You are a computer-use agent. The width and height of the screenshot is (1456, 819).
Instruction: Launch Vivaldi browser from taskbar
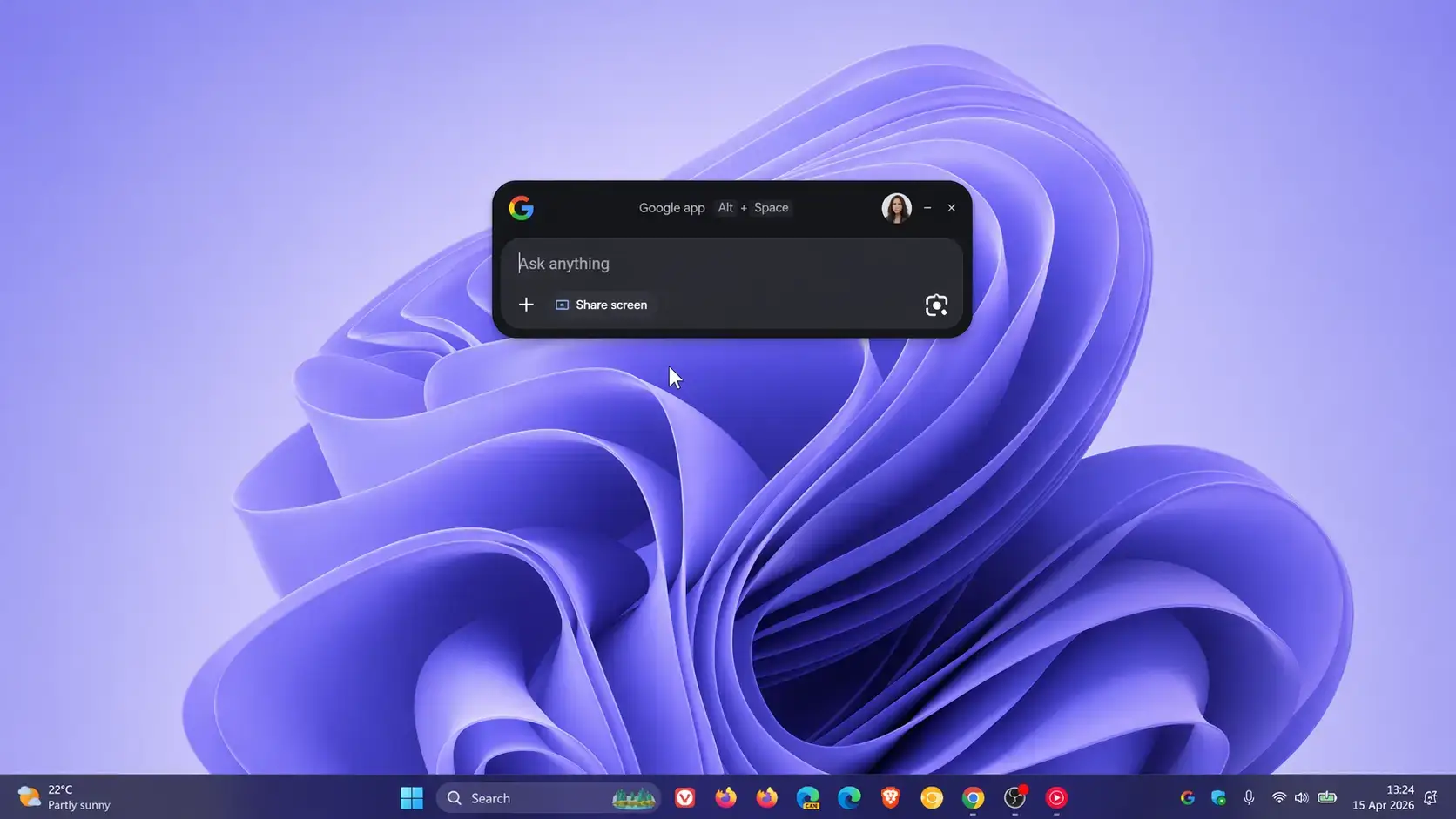685,797
